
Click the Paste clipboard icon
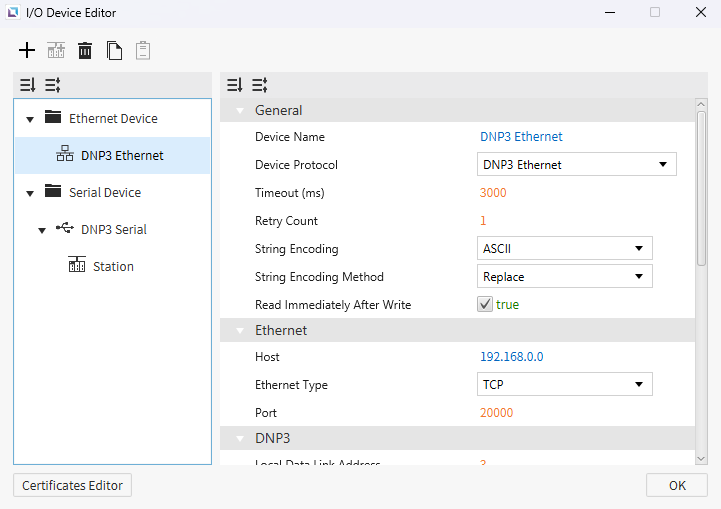click(143, 50)
